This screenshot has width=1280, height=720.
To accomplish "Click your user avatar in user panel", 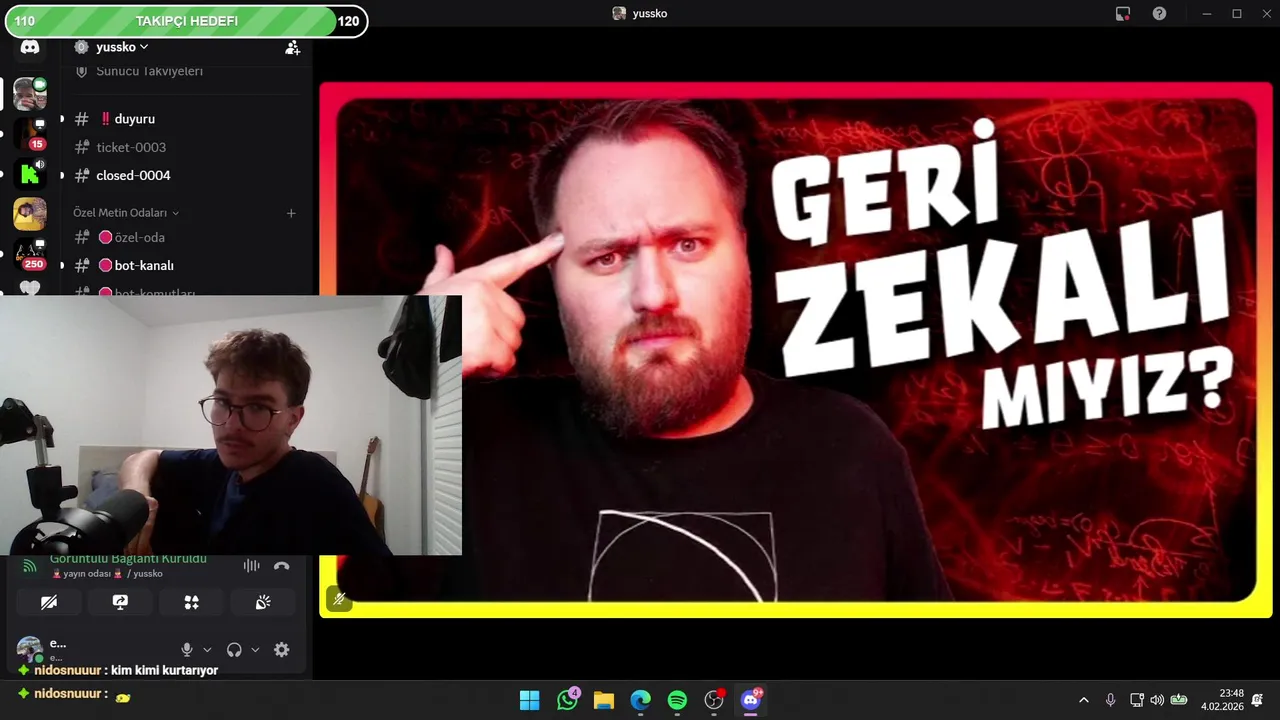I will coord(30,649).
